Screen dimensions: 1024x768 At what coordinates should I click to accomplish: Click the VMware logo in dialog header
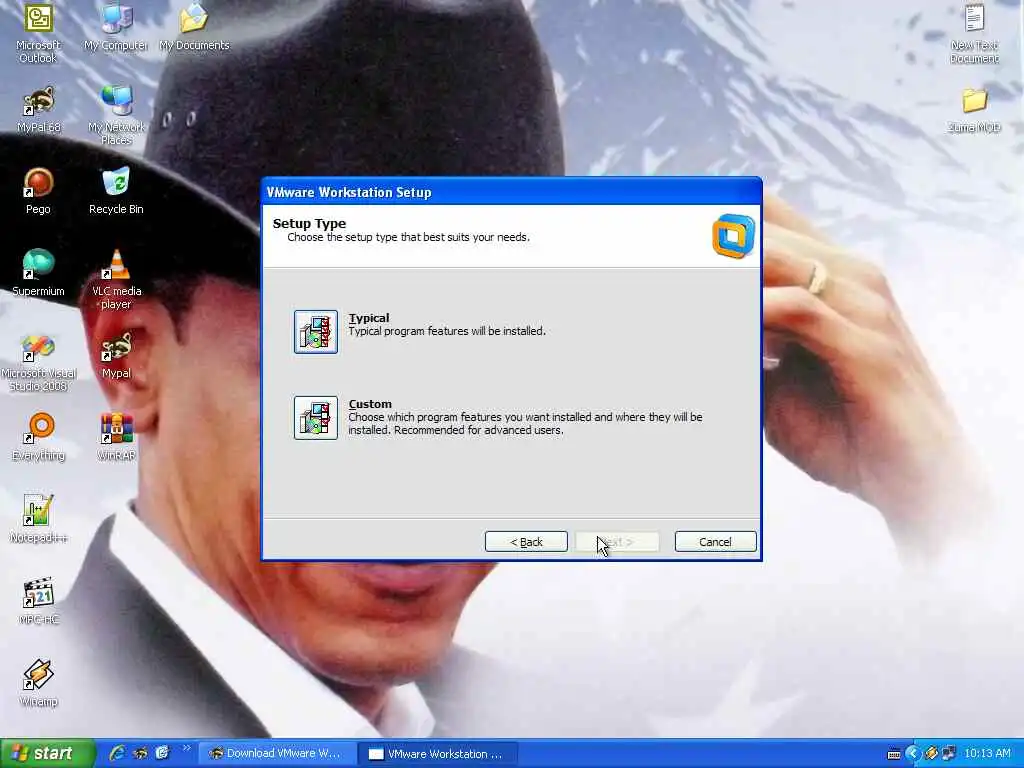click(733, 236)
